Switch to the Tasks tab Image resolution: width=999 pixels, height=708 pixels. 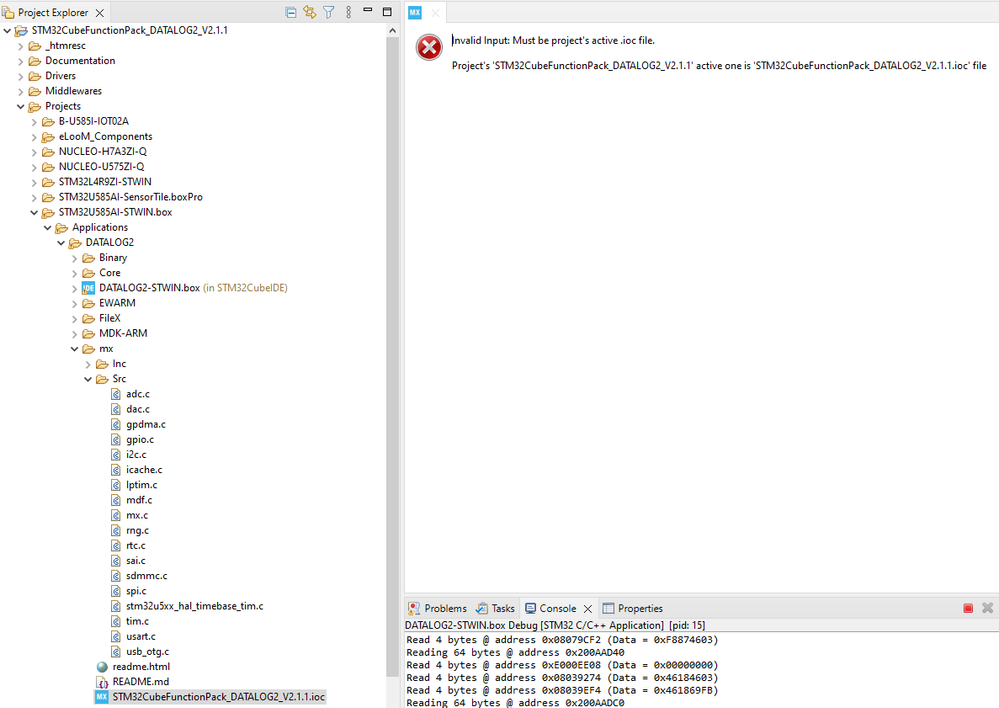click(495, 609)
